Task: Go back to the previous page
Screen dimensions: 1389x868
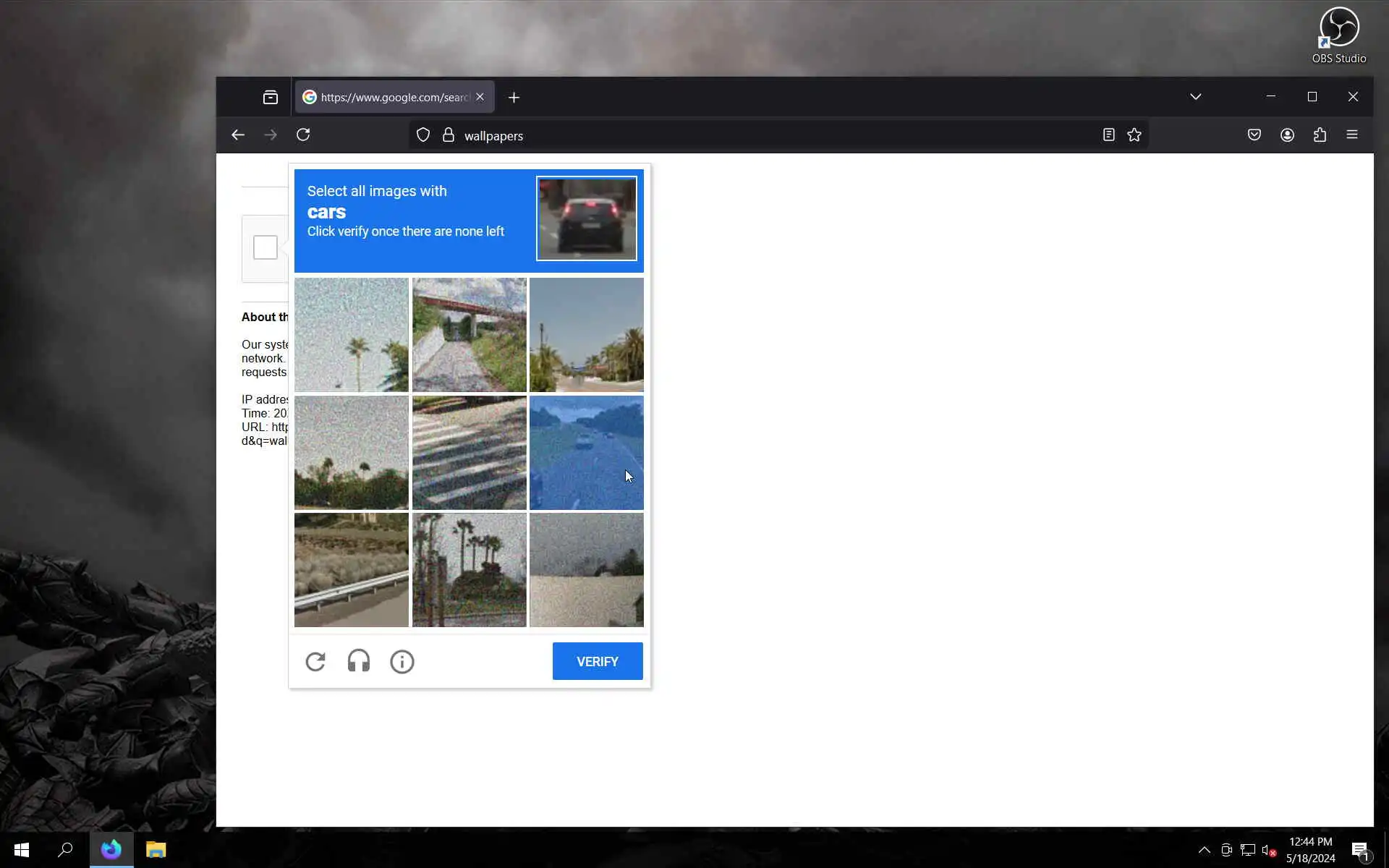Action: point(238,135)
